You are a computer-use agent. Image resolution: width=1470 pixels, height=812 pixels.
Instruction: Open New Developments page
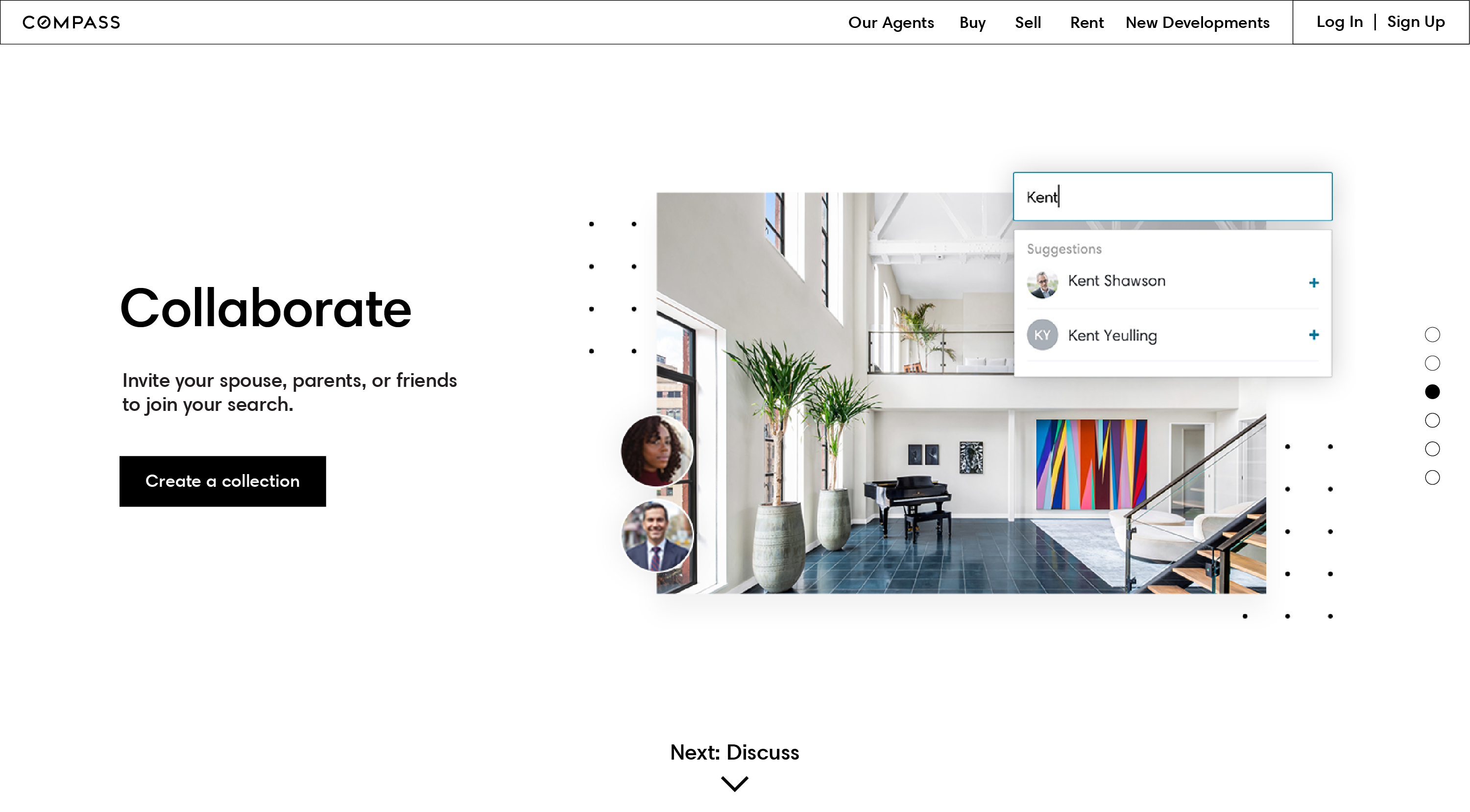coord(1197,22)
